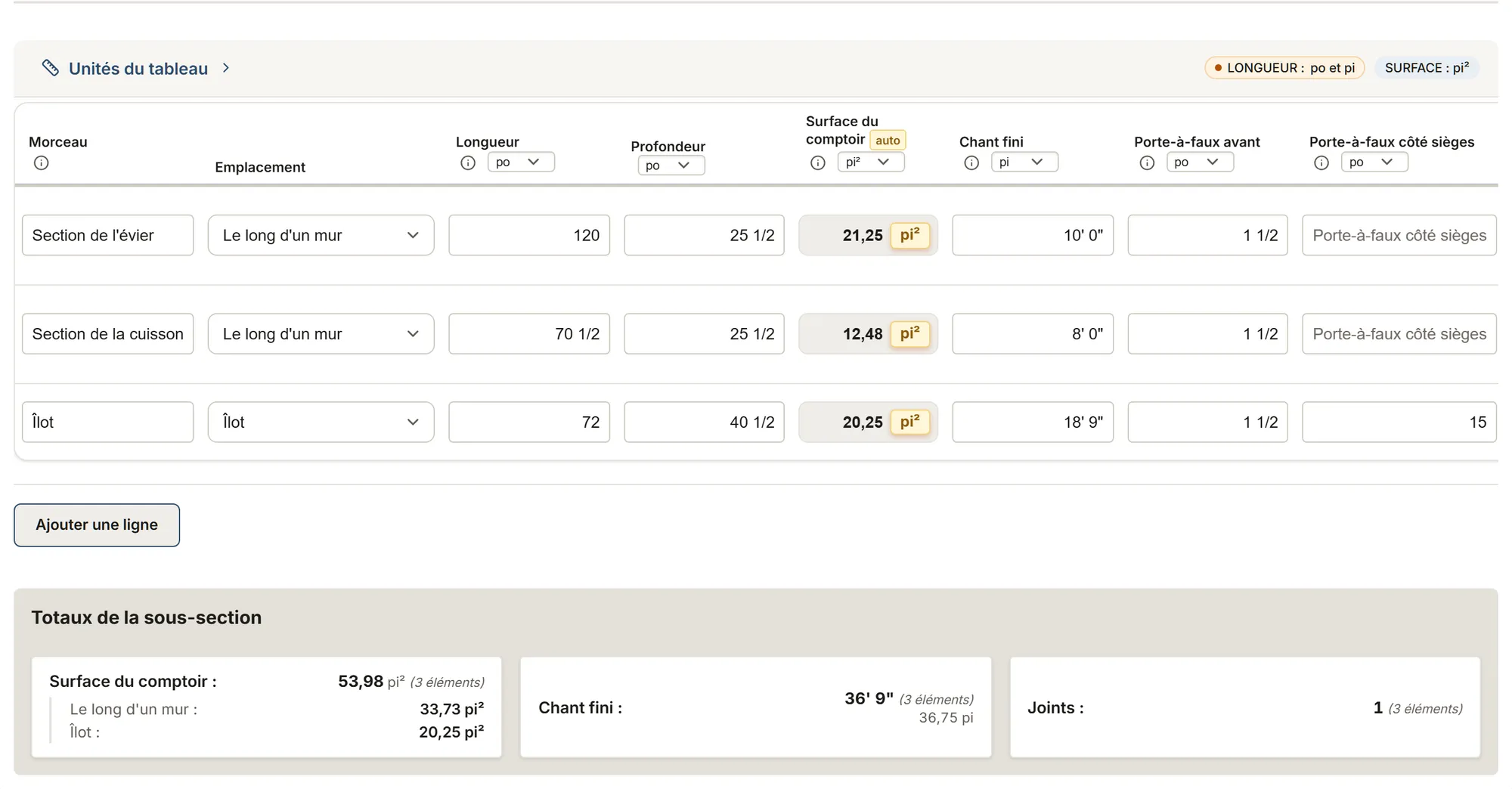Click the Profondeur field in Section de l'évier row
This screenshot has width=1512, height=789.
[705, 235]
